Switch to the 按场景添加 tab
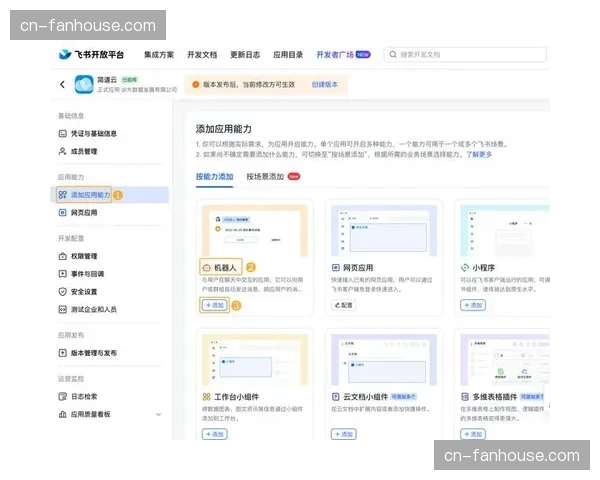The image size is (600, 480). click(x=265, y=176)
